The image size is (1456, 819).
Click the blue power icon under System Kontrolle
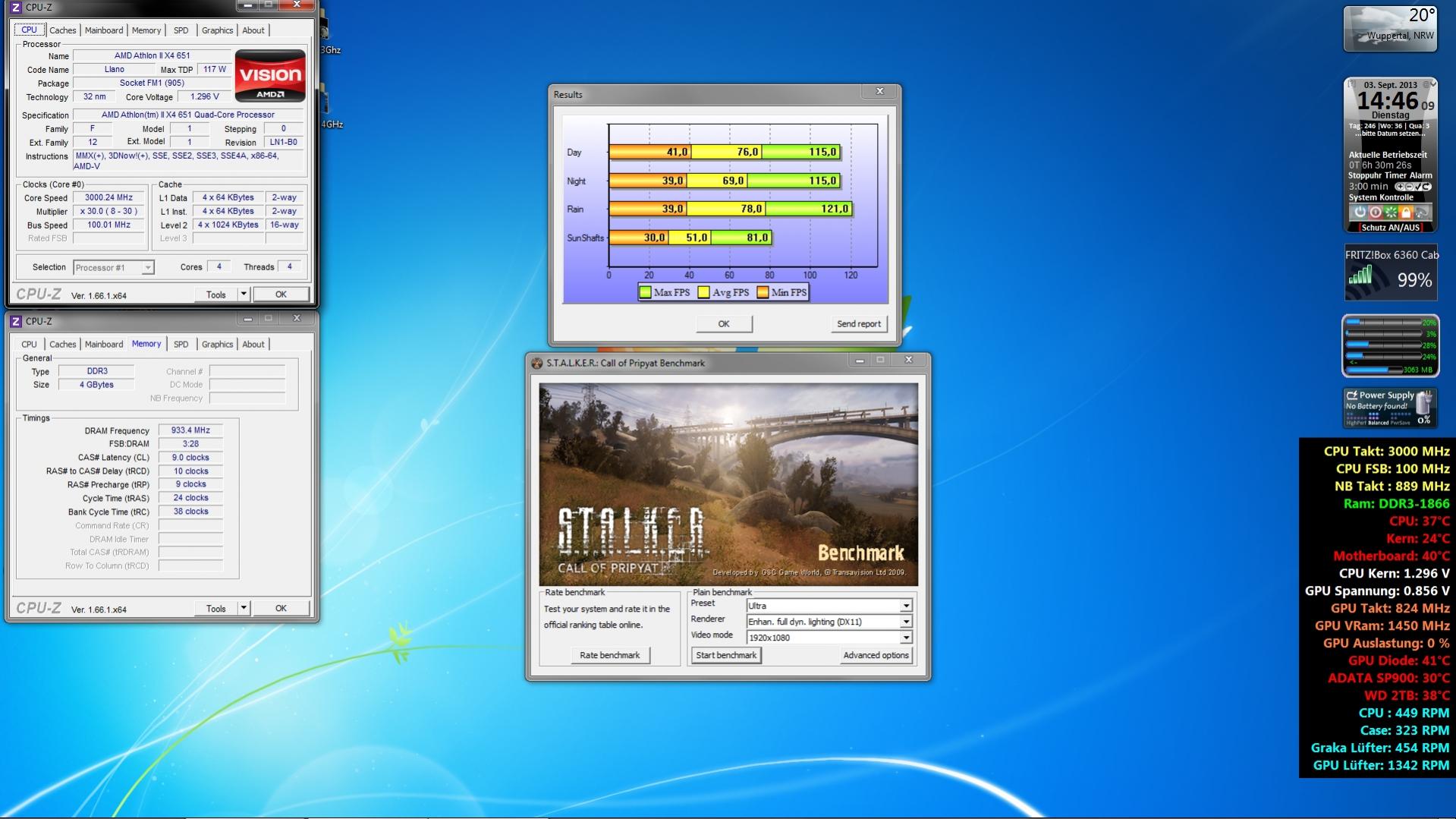point(1360,213)
